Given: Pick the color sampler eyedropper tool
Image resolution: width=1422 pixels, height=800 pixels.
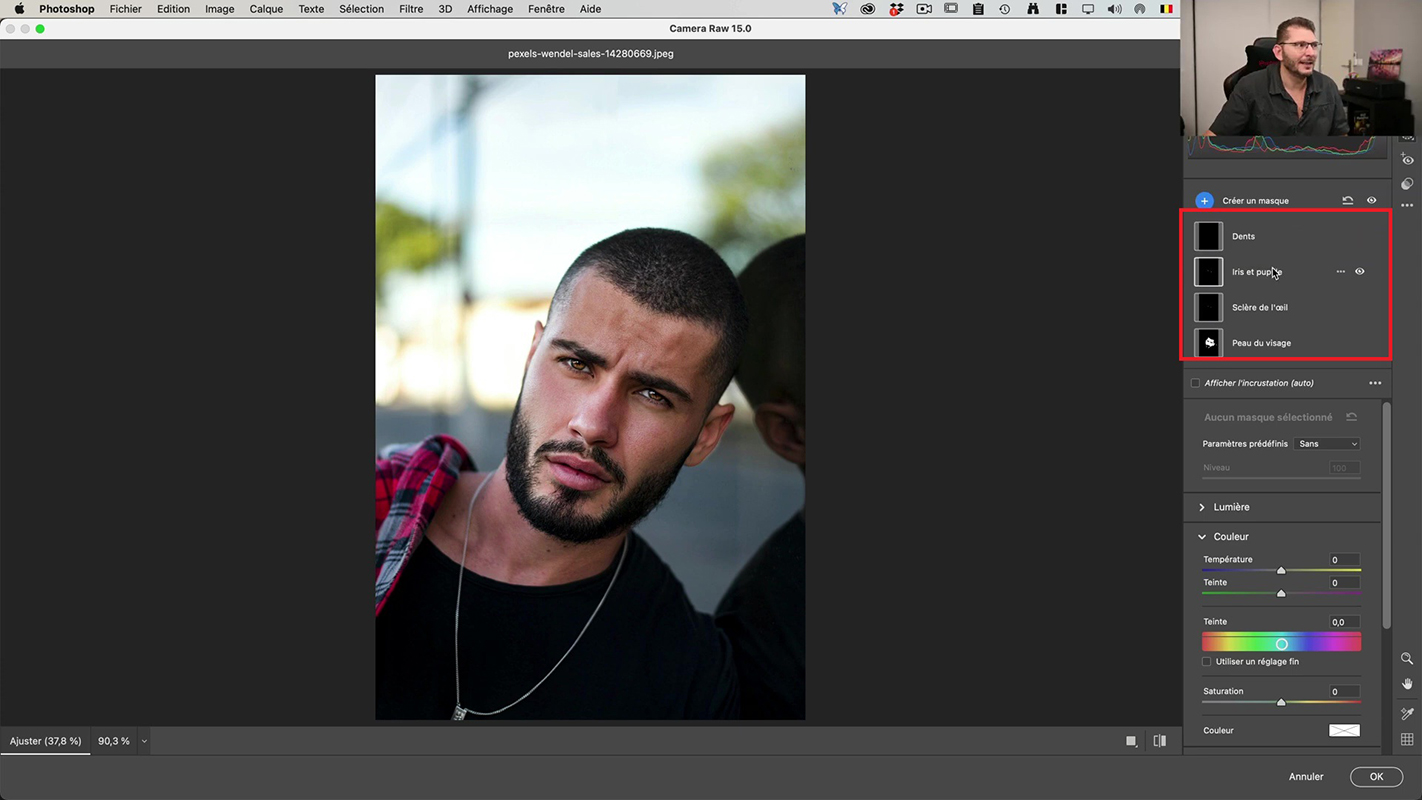Looking at the screenshot, I should pyautogui.click(x=1407, y=714).
